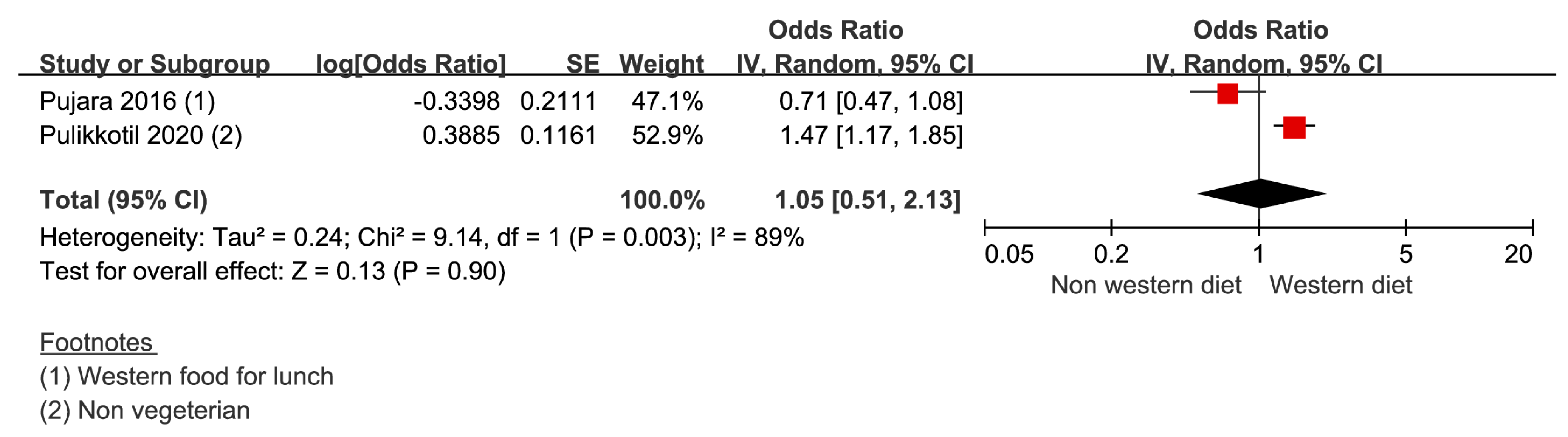This screenshot has height=437, width=1568.
Task: Click the axis tick labeled 0.05
Action: [1009, 254]
